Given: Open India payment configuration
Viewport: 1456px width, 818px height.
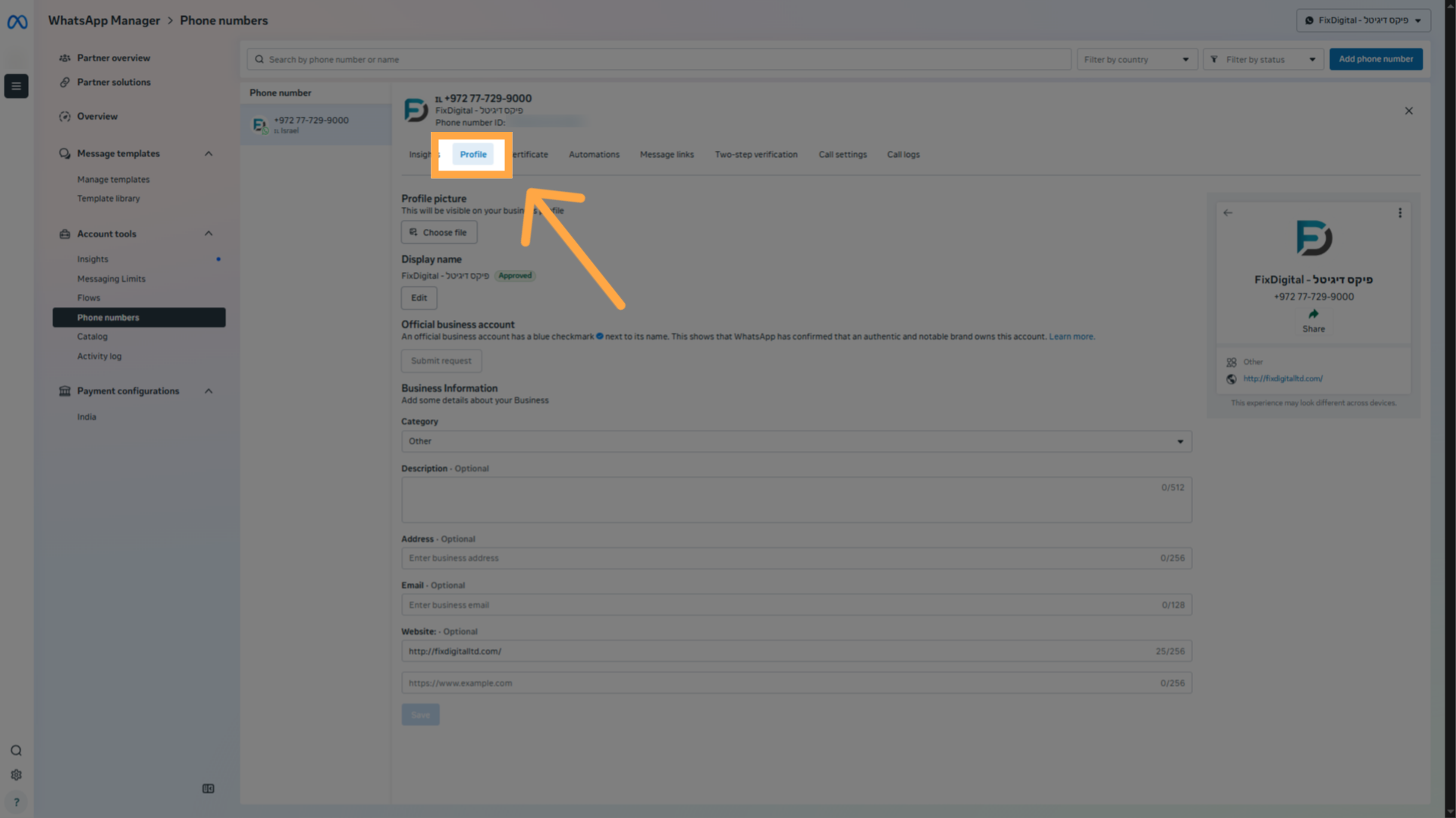Looking at the screenshot, I should 86,417.
